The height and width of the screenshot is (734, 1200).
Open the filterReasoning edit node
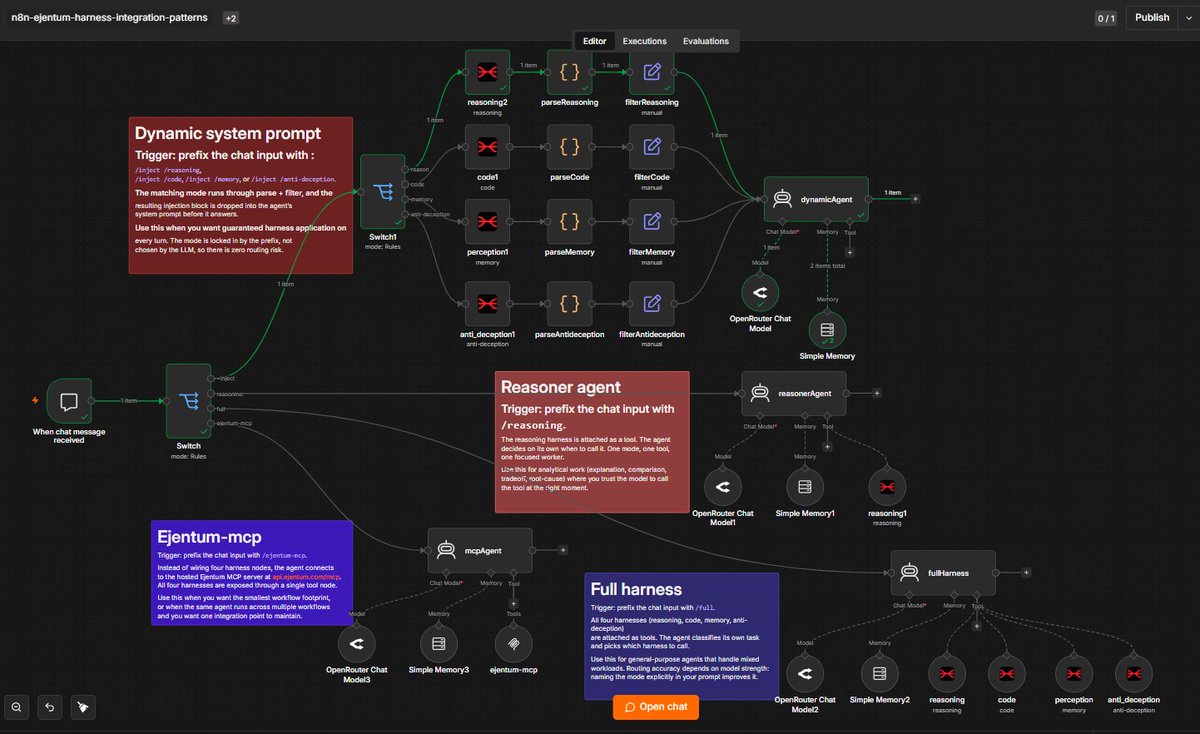[x=652, y=72]
